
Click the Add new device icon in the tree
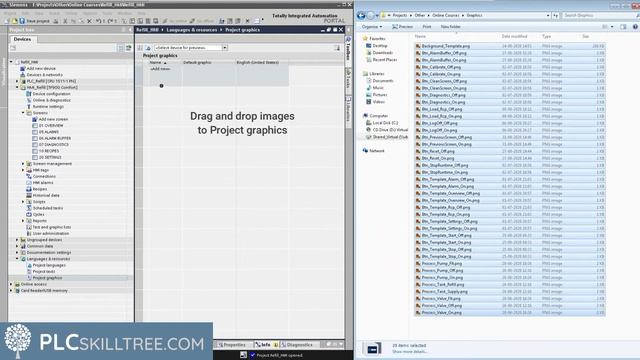point(23,69)
